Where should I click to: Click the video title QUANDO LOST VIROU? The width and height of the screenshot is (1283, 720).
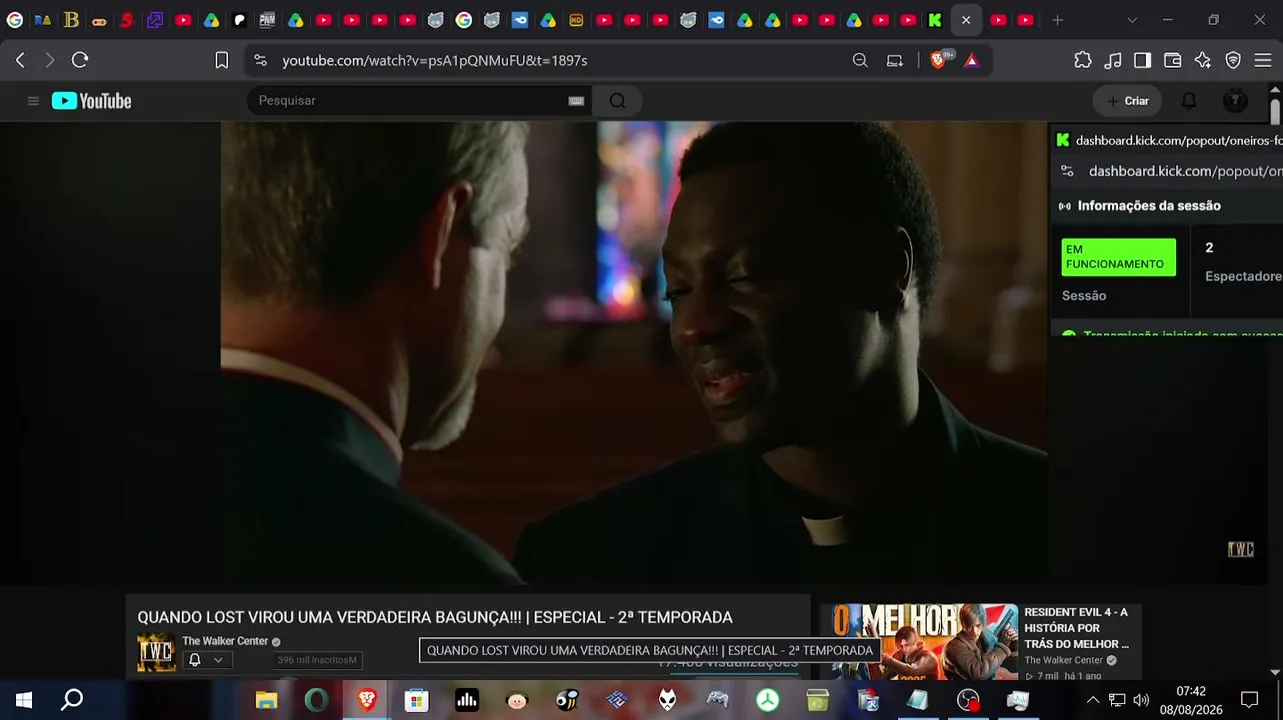pyautogui.click(x=435, y=618)
